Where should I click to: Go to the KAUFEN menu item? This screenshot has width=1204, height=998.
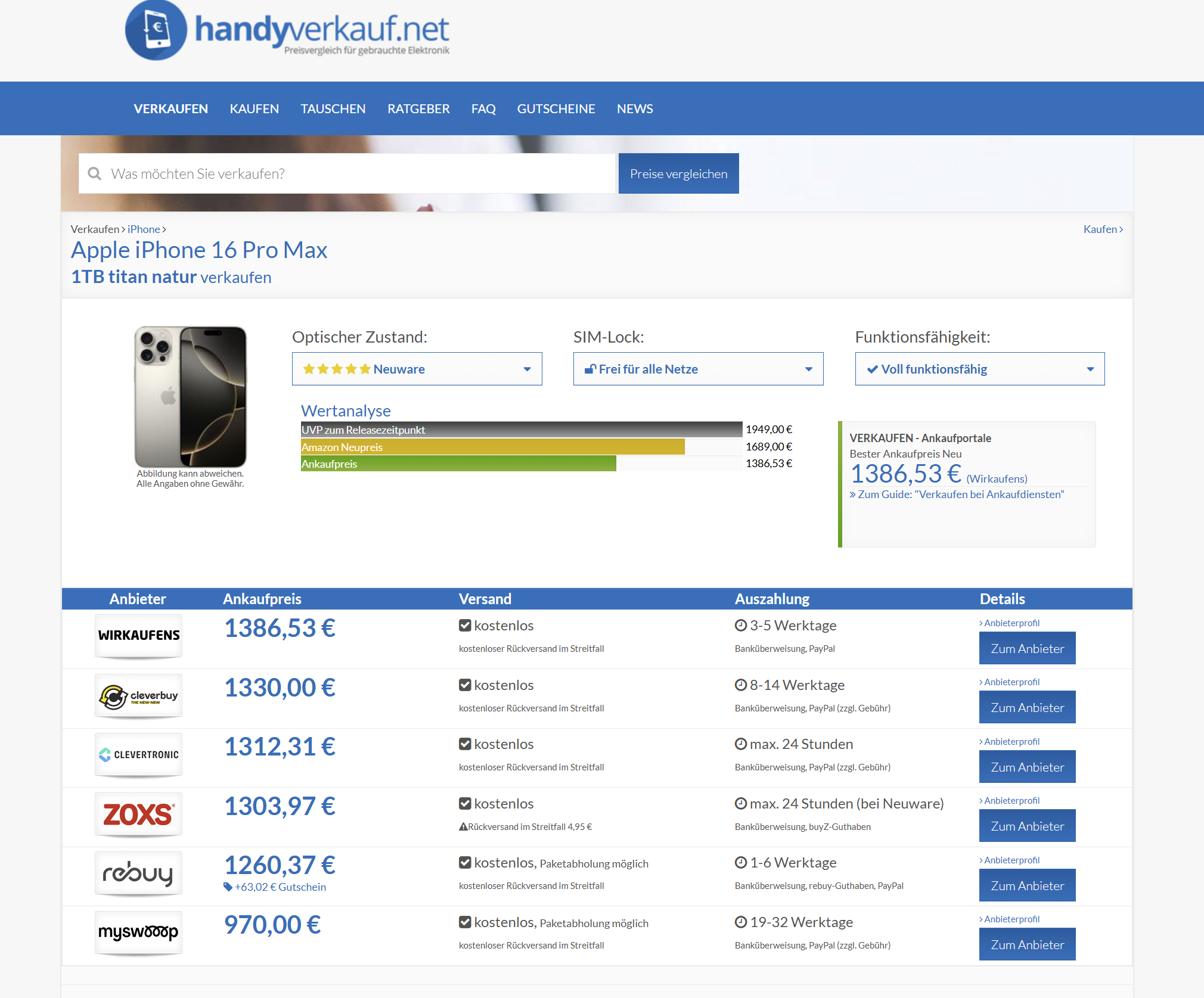pyautogui.click(x=255, y=108)
